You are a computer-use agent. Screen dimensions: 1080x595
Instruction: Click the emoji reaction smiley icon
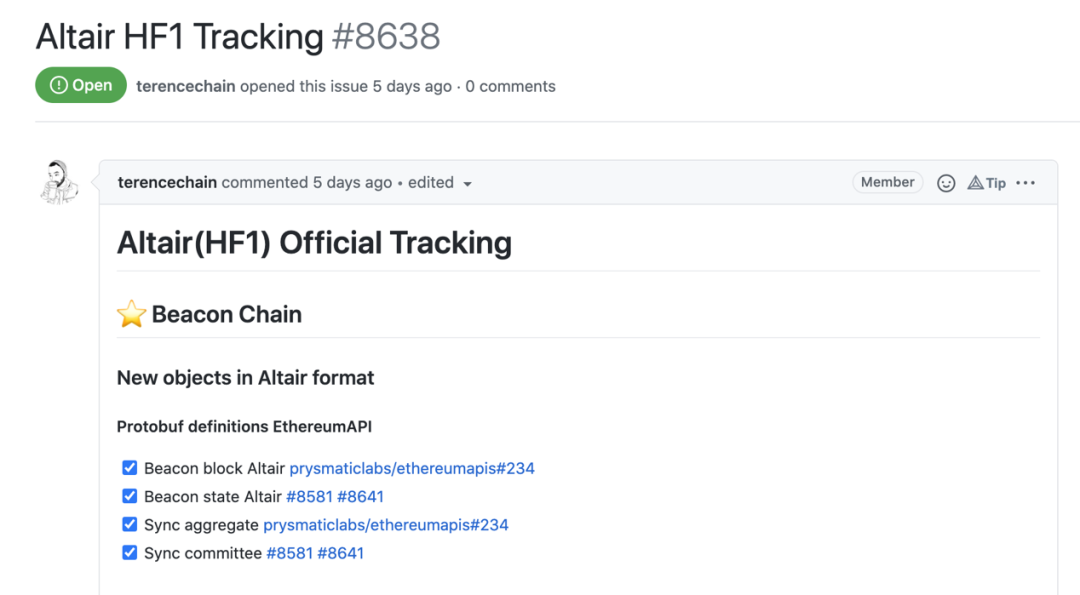pyautogui.click(x=946, y=183)
